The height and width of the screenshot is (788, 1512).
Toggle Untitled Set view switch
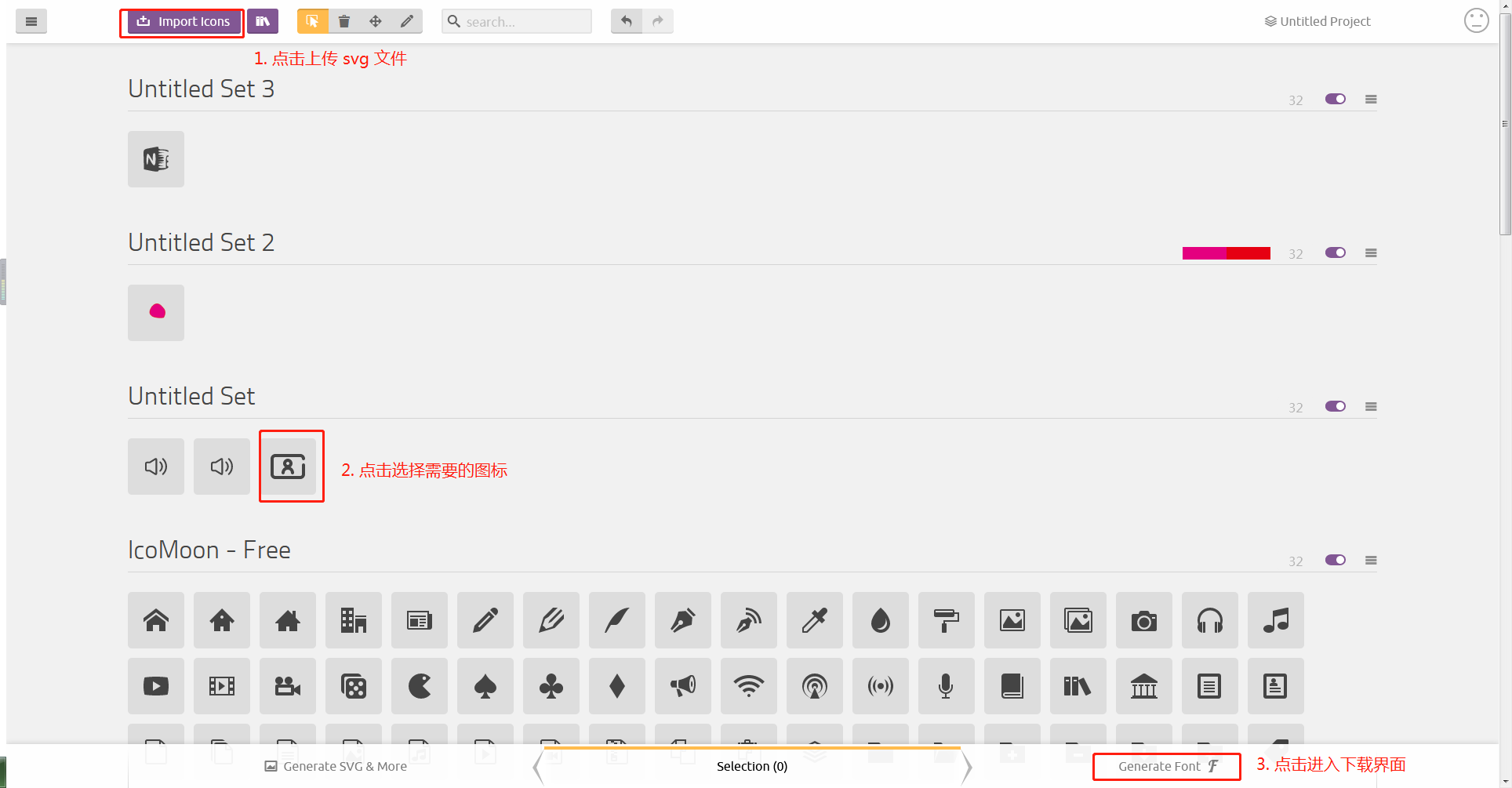1336,406
